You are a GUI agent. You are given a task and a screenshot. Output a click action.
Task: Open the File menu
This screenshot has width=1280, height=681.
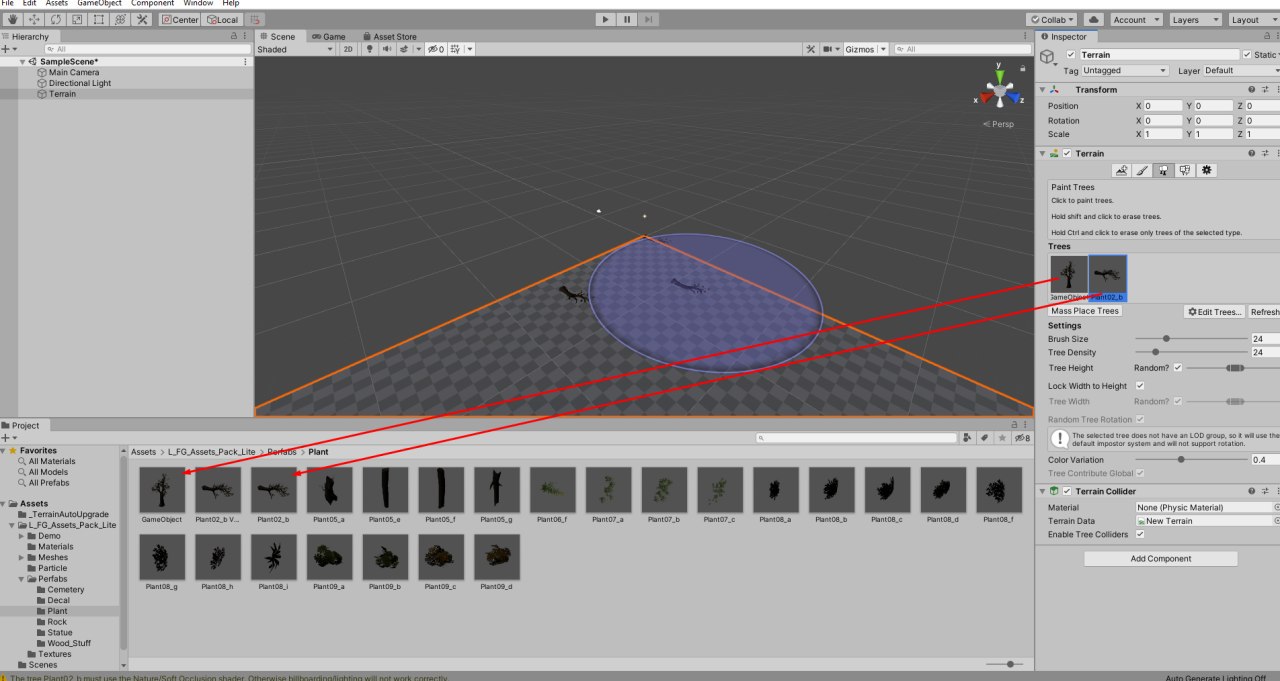(7, 3)
